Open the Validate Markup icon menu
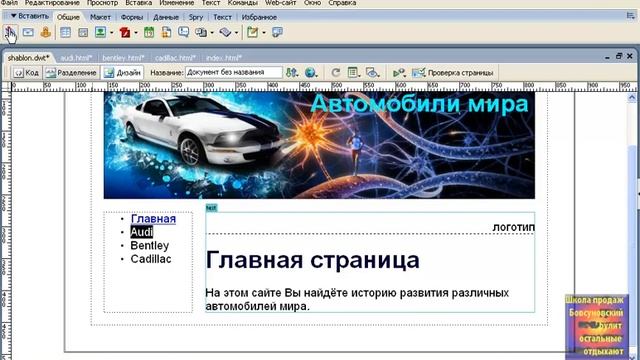Screen dimensions: 640x360 [399, 73]
